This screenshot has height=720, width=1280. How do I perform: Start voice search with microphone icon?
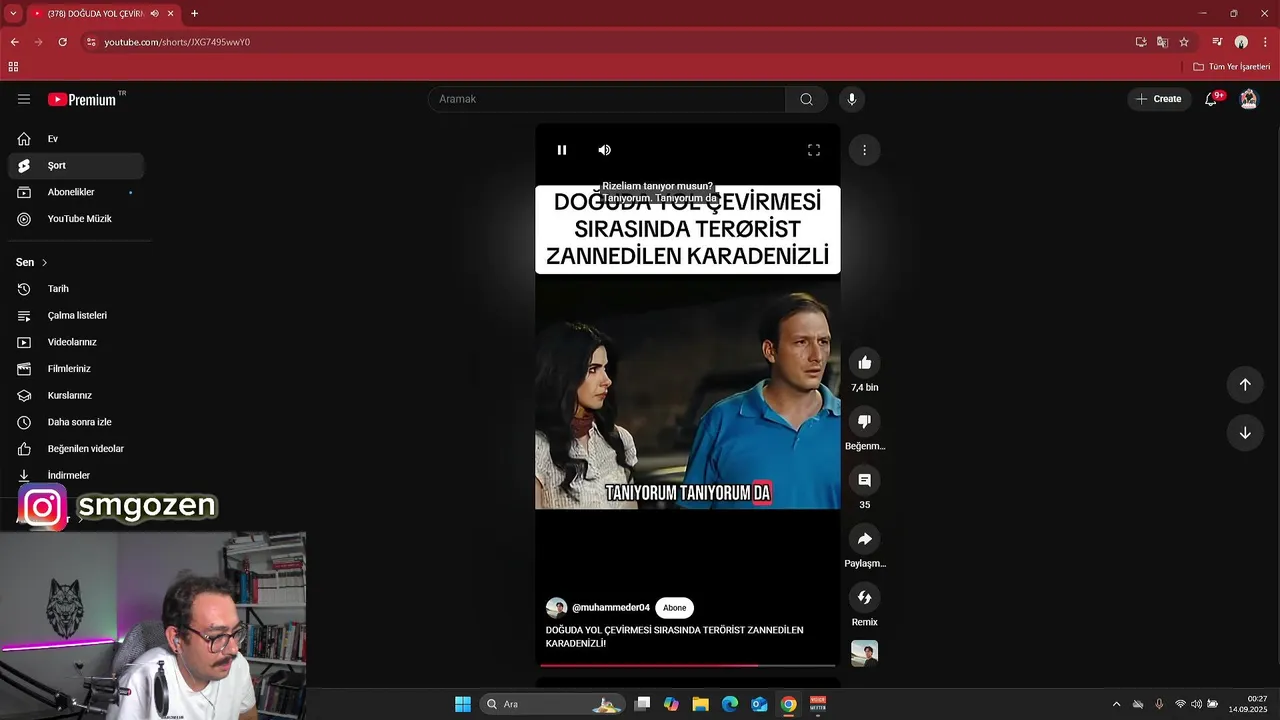852,99
